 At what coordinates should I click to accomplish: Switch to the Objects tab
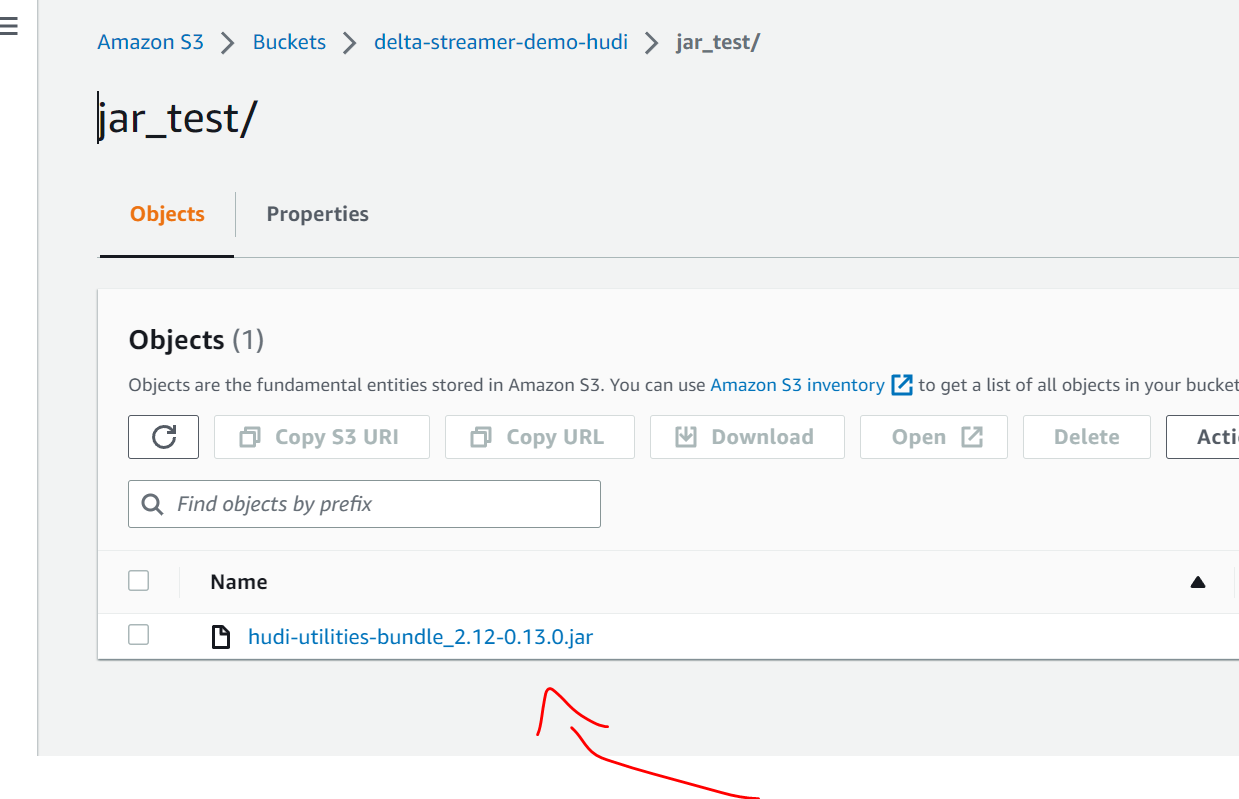(x=167, y=214)
